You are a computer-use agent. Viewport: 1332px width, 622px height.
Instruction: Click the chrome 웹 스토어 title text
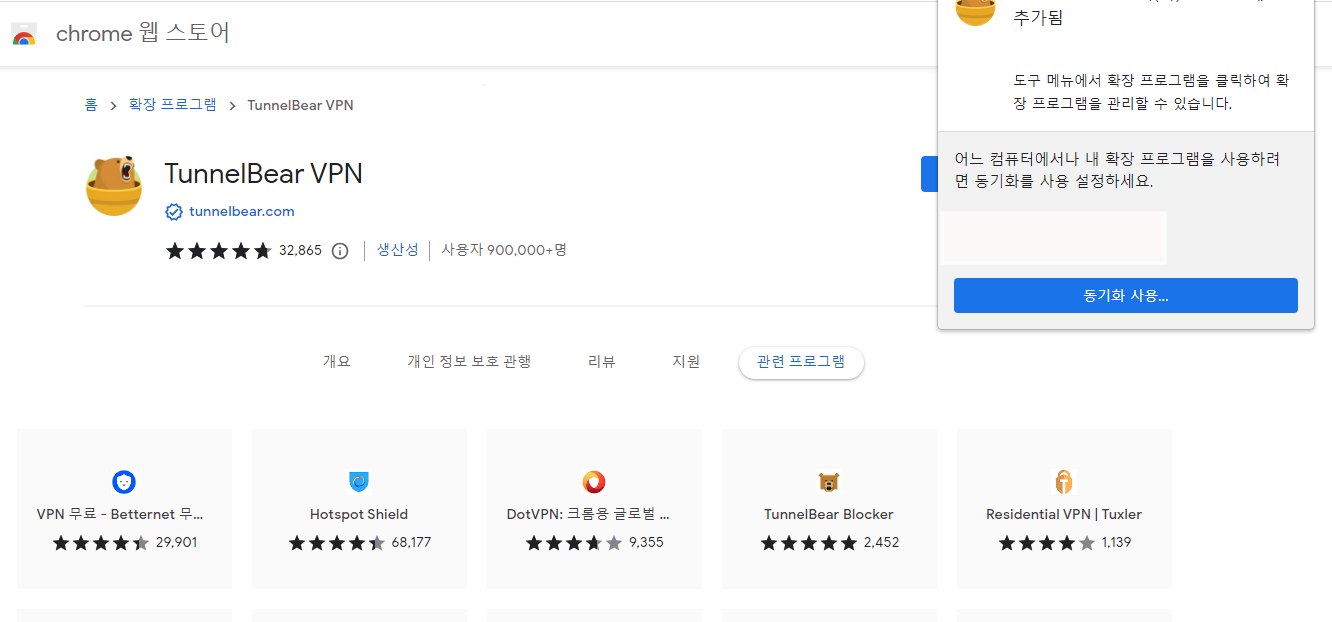pyautogui.click(x=143, y=34)
